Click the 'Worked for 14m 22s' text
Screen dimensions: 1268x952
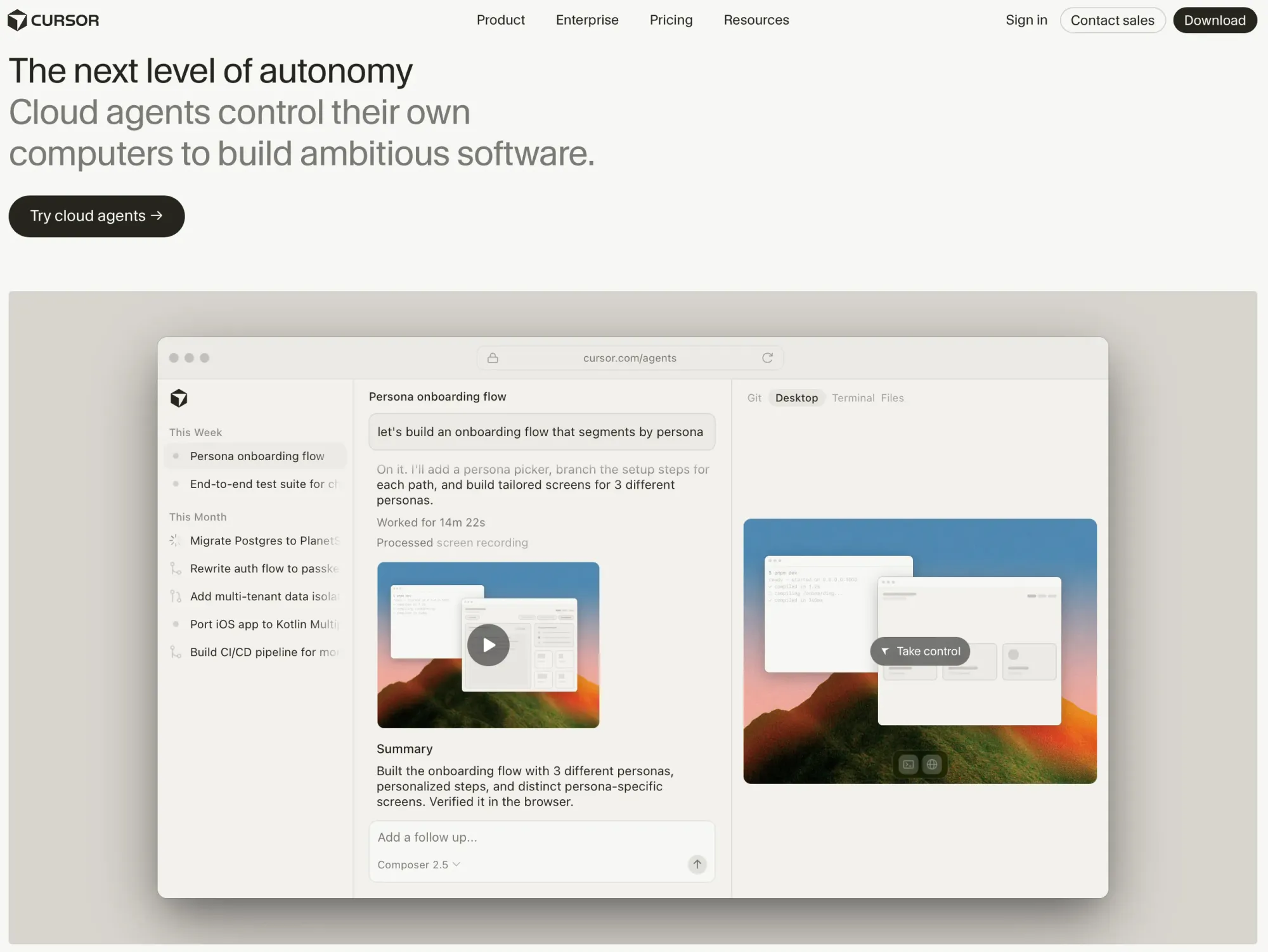point(431,523)
